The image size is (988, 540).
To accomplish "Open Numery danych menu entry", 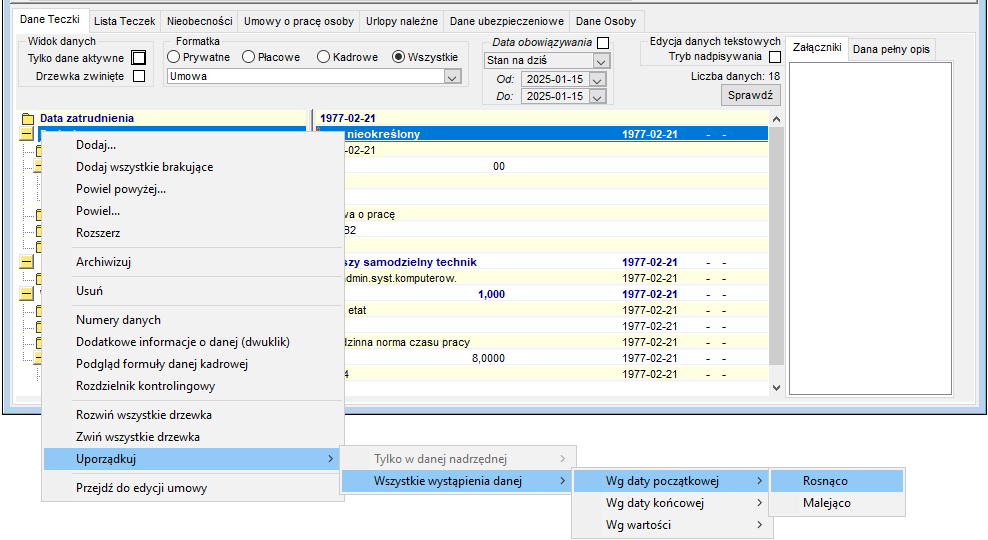I will pyautogui.click(x=118, y=320).
